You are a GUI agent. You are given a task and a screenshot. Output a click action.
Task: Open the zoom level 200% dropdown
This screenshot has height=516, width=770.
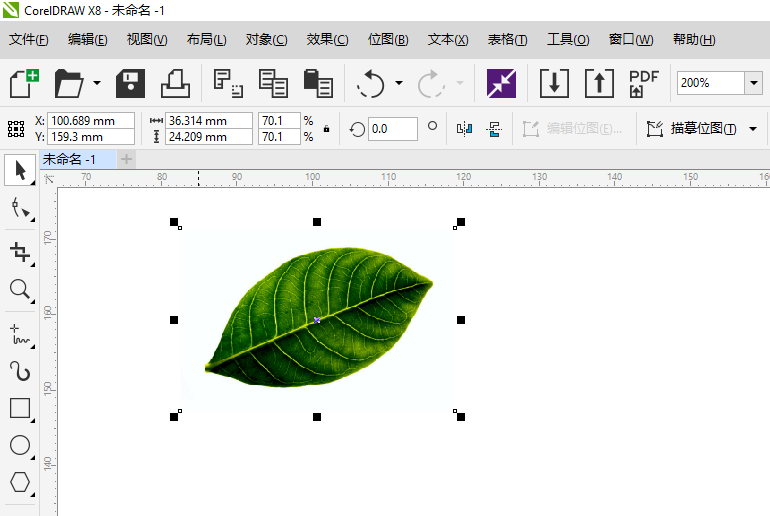point(753,83)
